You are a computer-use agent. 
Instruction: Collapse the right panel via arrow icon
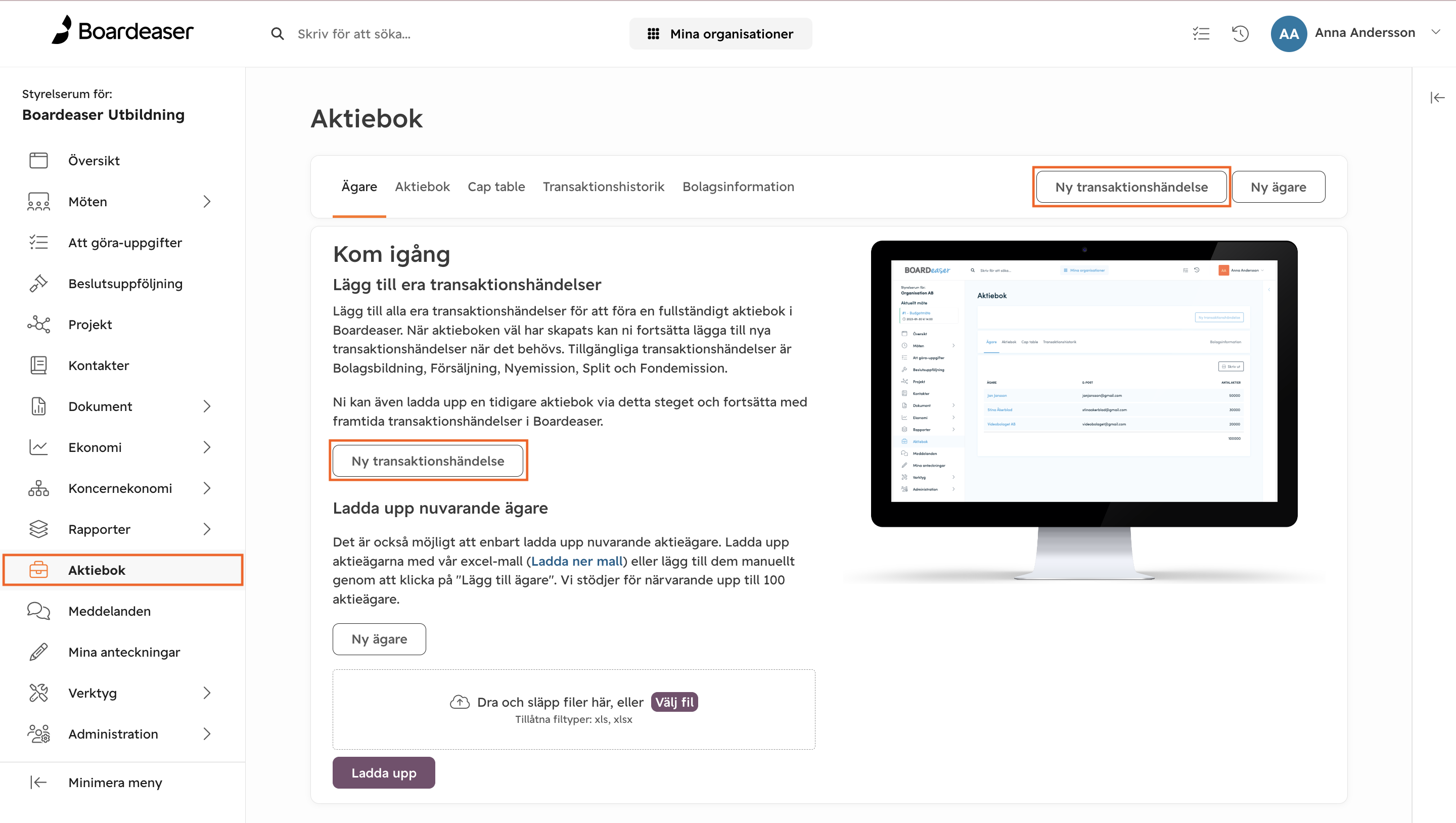click(x=1437, y=97)
